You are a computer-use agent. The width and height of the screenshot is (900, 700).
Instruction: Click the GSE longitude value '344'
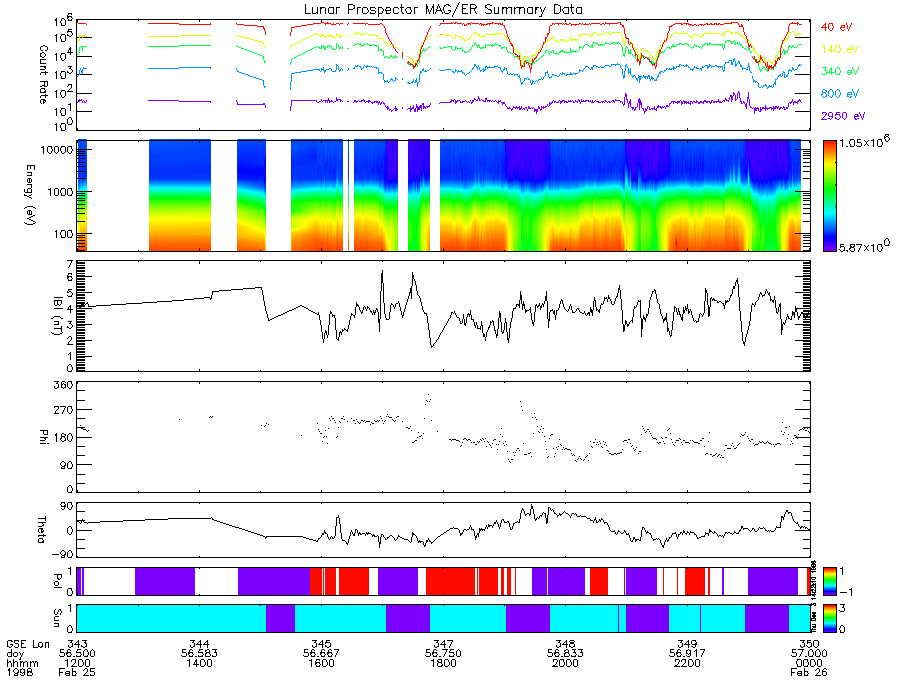[199, 644]
